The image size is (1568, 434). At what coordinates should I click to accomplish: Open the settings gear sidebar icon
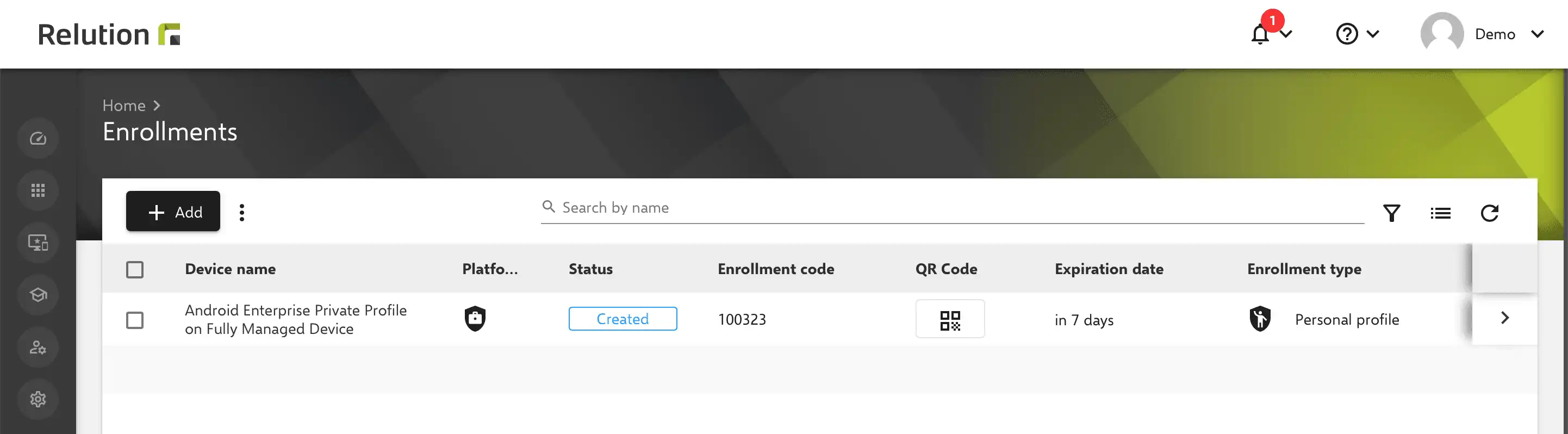38,399
